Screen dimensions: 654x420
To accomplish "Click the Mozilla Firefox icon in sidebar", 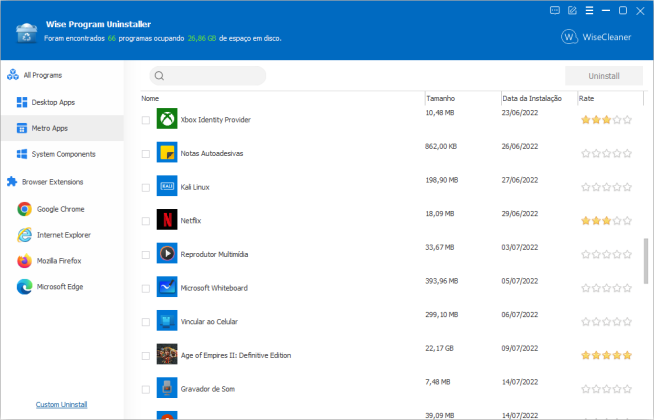I will (x=24, y=261).
